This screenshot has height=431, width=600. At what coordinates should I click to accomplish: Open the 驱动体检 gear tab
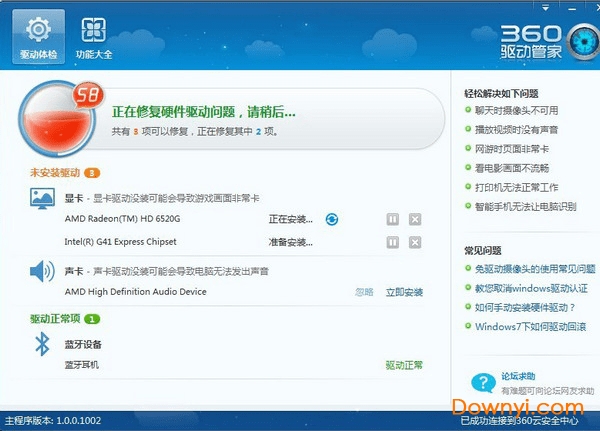pos(39,37)
